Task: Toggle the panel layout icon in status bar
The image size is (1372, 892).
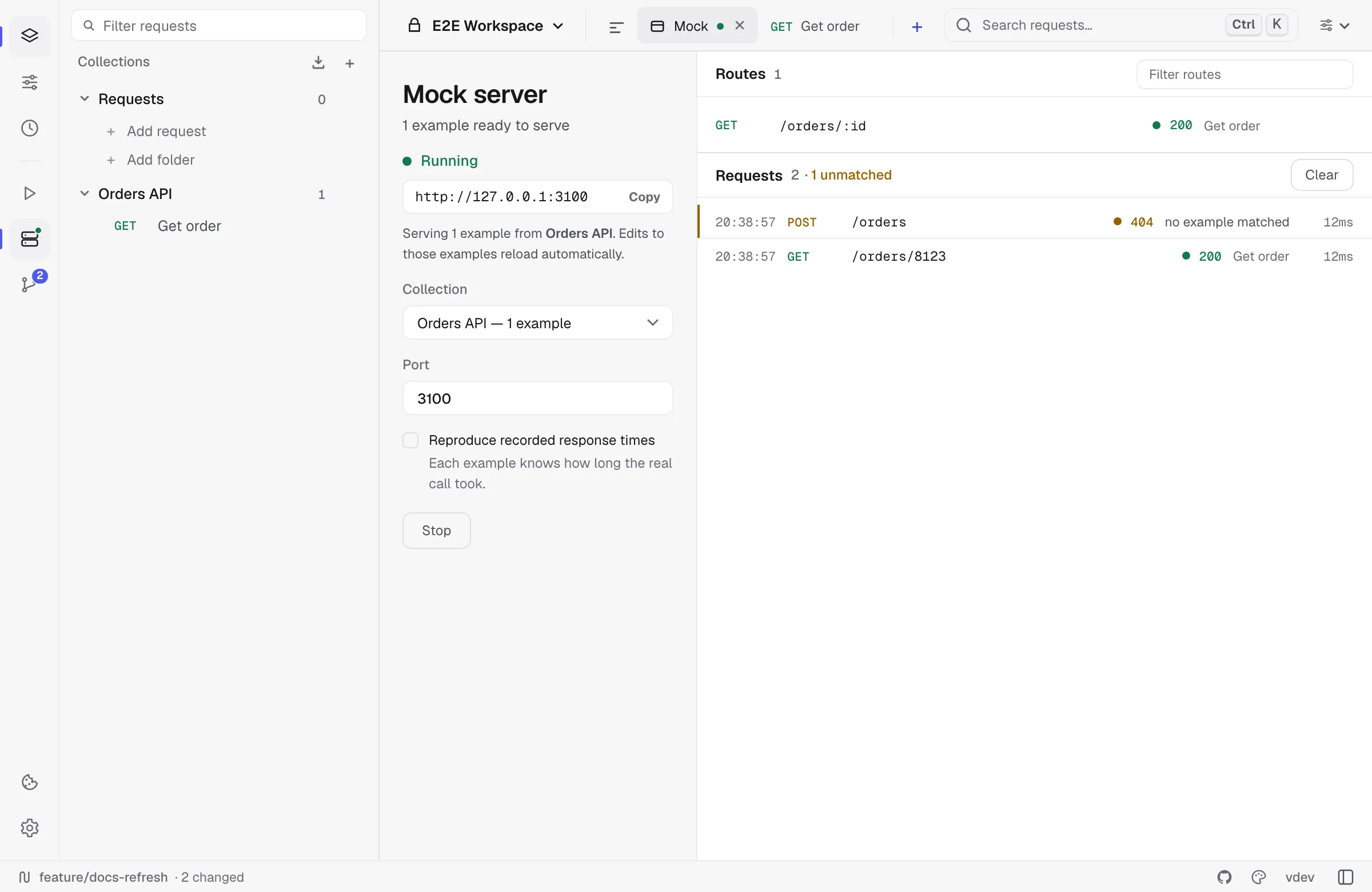Action: pos(1345,877)
